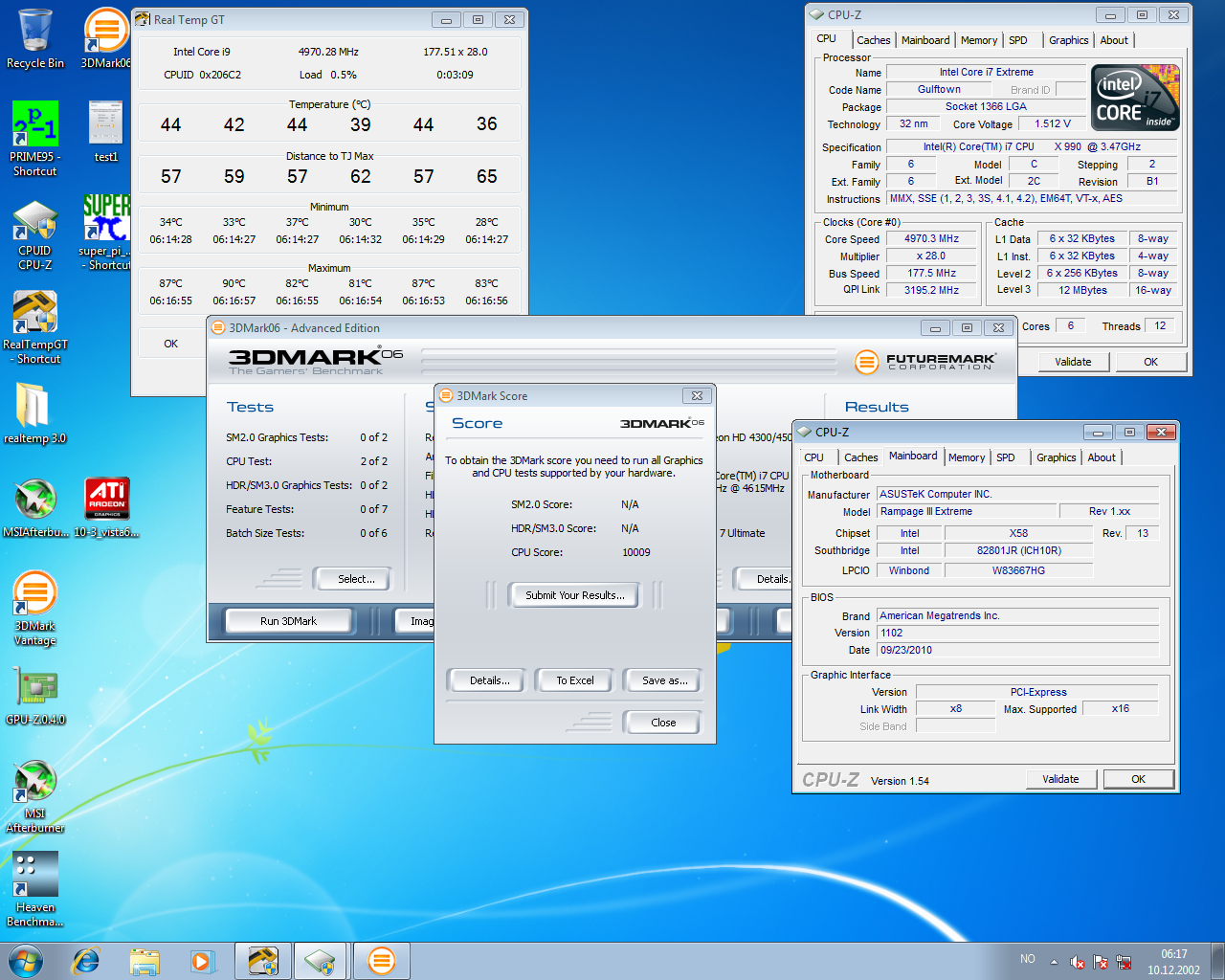Image resolution: width=1225 pixels, height=980 pixels.
Task: Click the Load 0.5% reading in Real Temp
Action: point(328,75)
